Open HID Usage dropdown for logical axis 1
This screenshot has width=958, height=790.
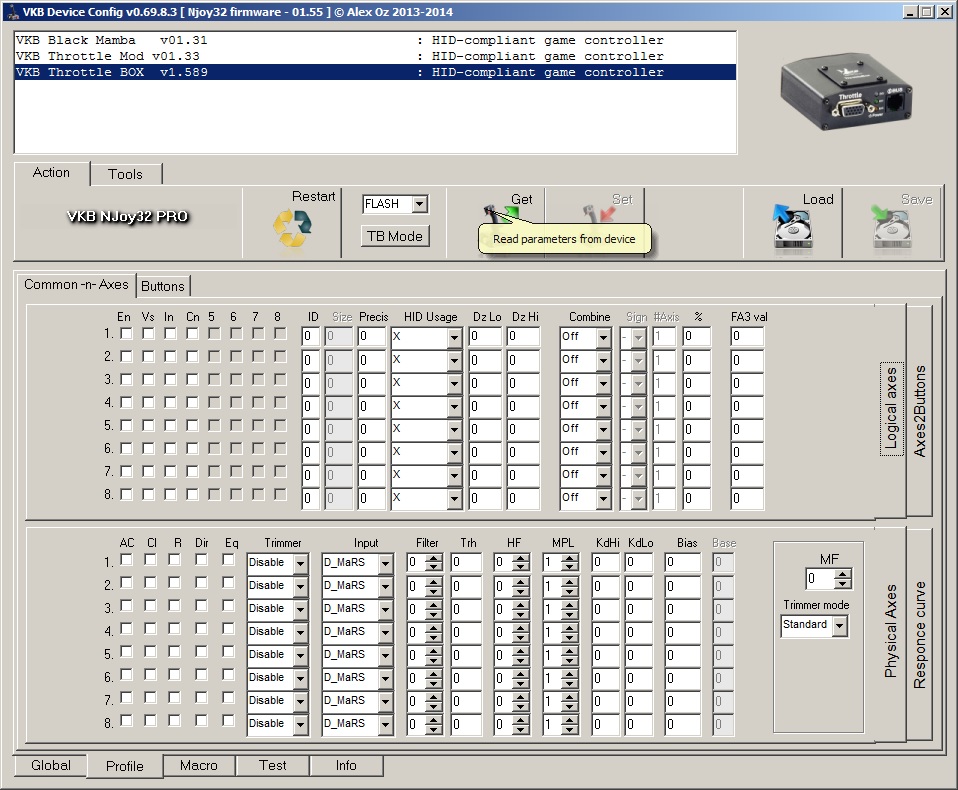click(x=454, y=337)
